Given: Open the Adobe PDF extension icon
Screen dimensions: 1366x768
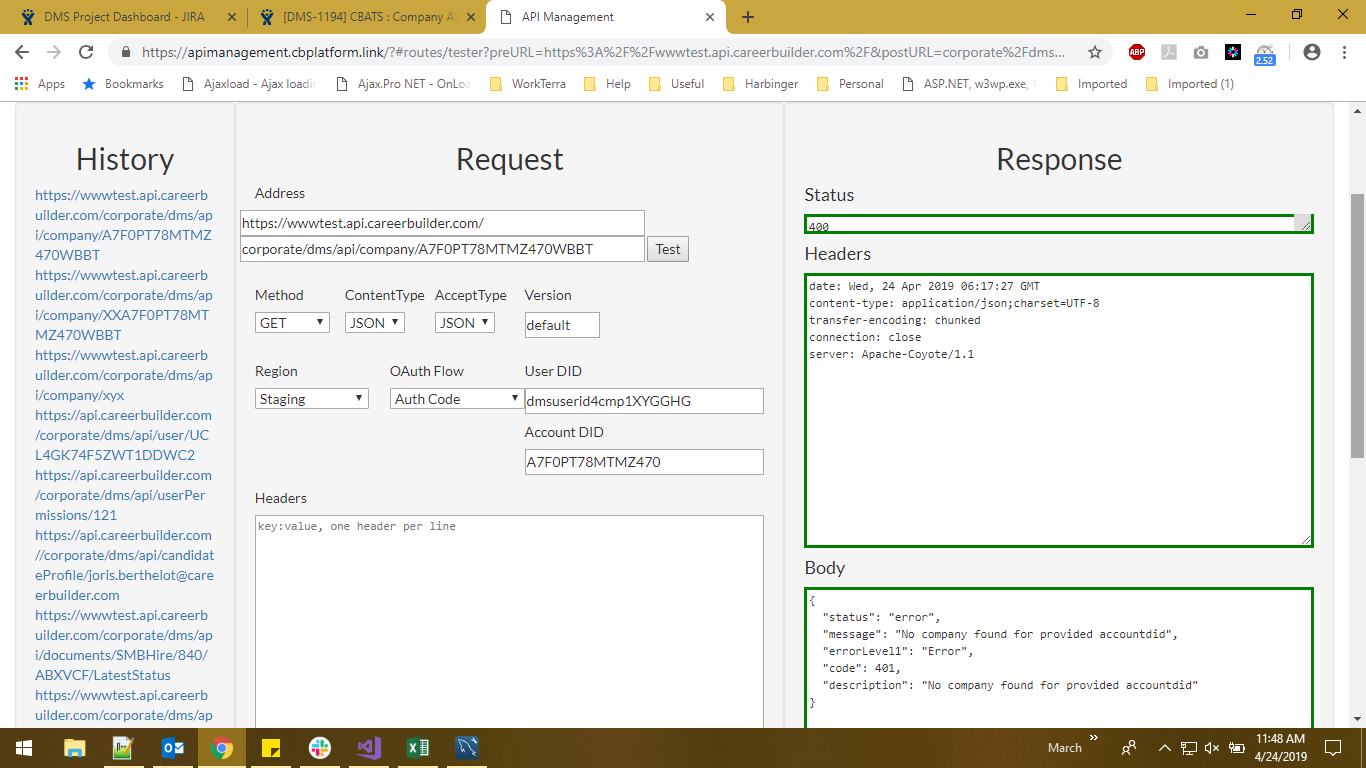Looking at the screenshot, I should click(x=1168, y=52).
